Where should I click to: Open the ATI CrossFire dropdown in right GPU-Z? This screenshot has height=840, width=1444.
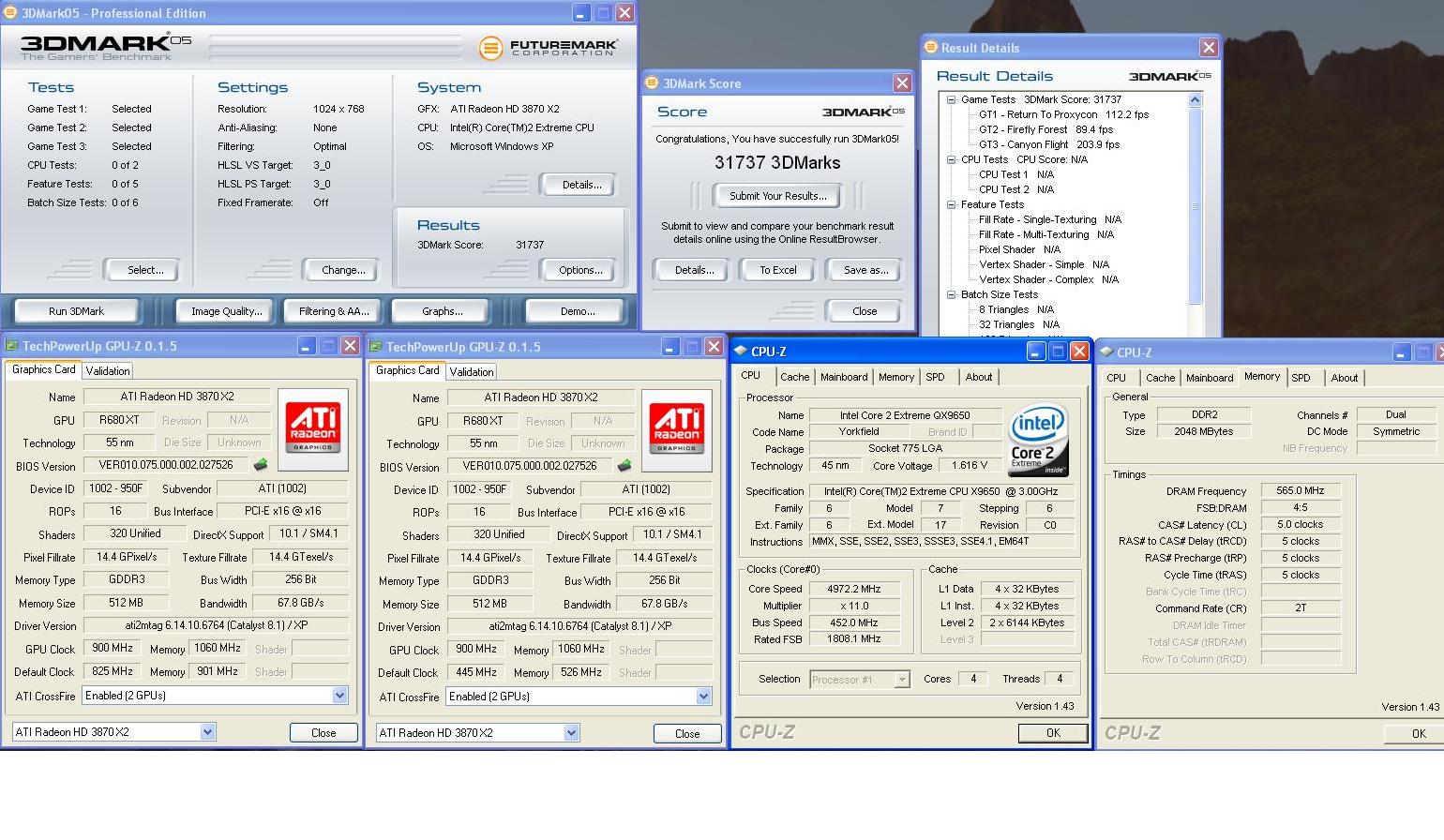(x=703, y=697)
